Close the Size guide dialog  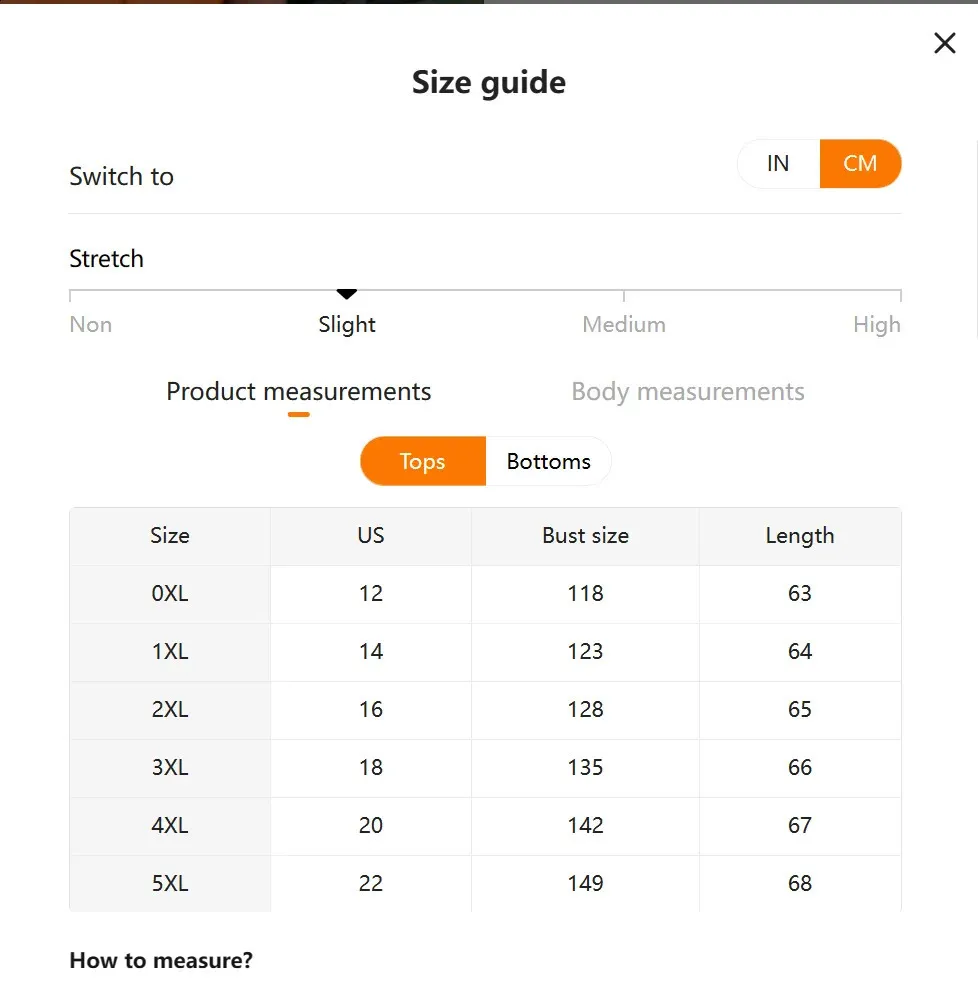coord(944,43)
